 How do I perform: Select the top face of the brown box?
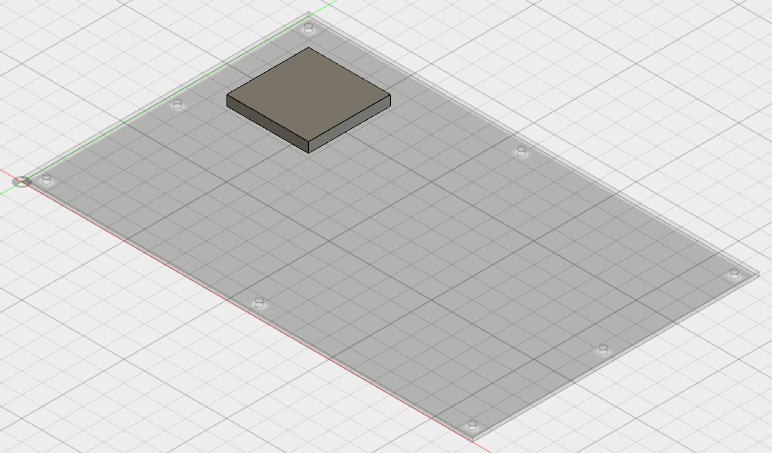coord(309,94)
